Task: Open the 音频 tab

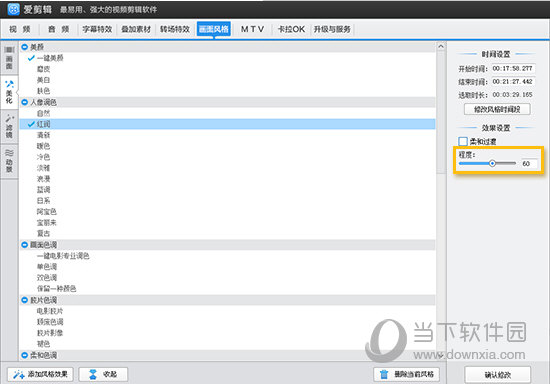Action: coord(58,29)
